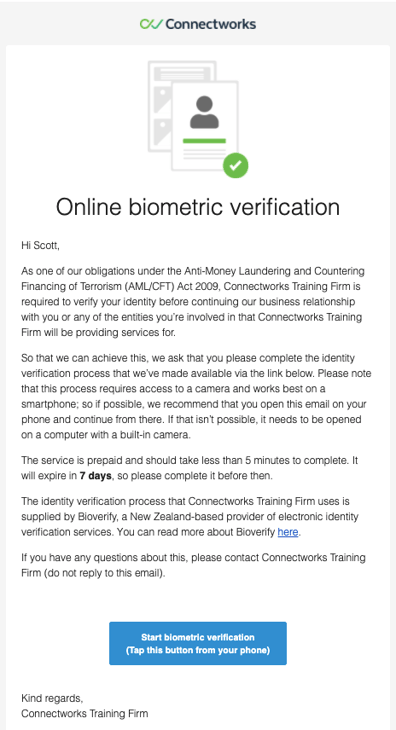Click the green bar beneath the person silhouette

[x=204, y=141]
